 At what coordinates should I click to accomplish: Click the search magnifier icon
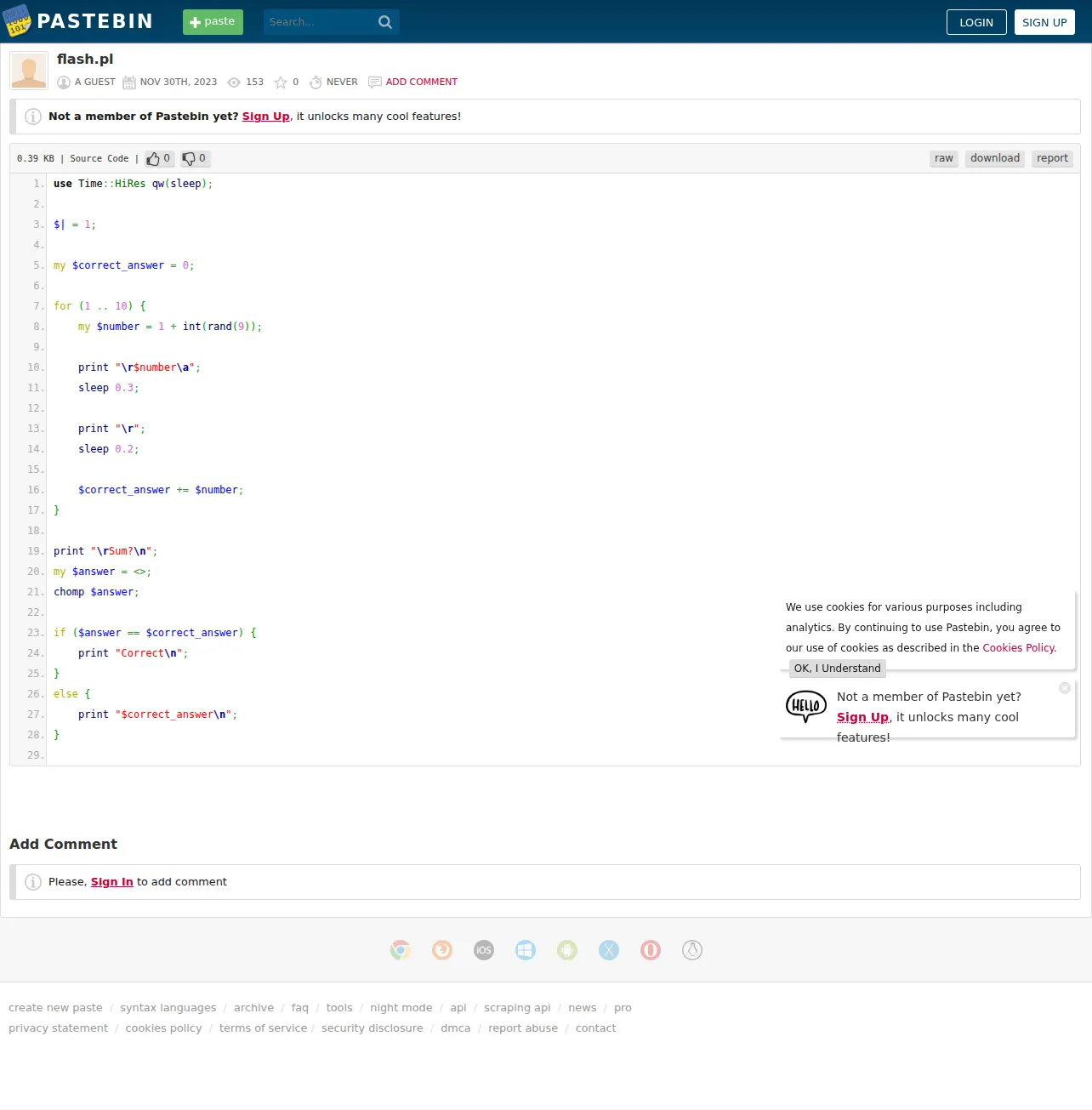(385, 22)
